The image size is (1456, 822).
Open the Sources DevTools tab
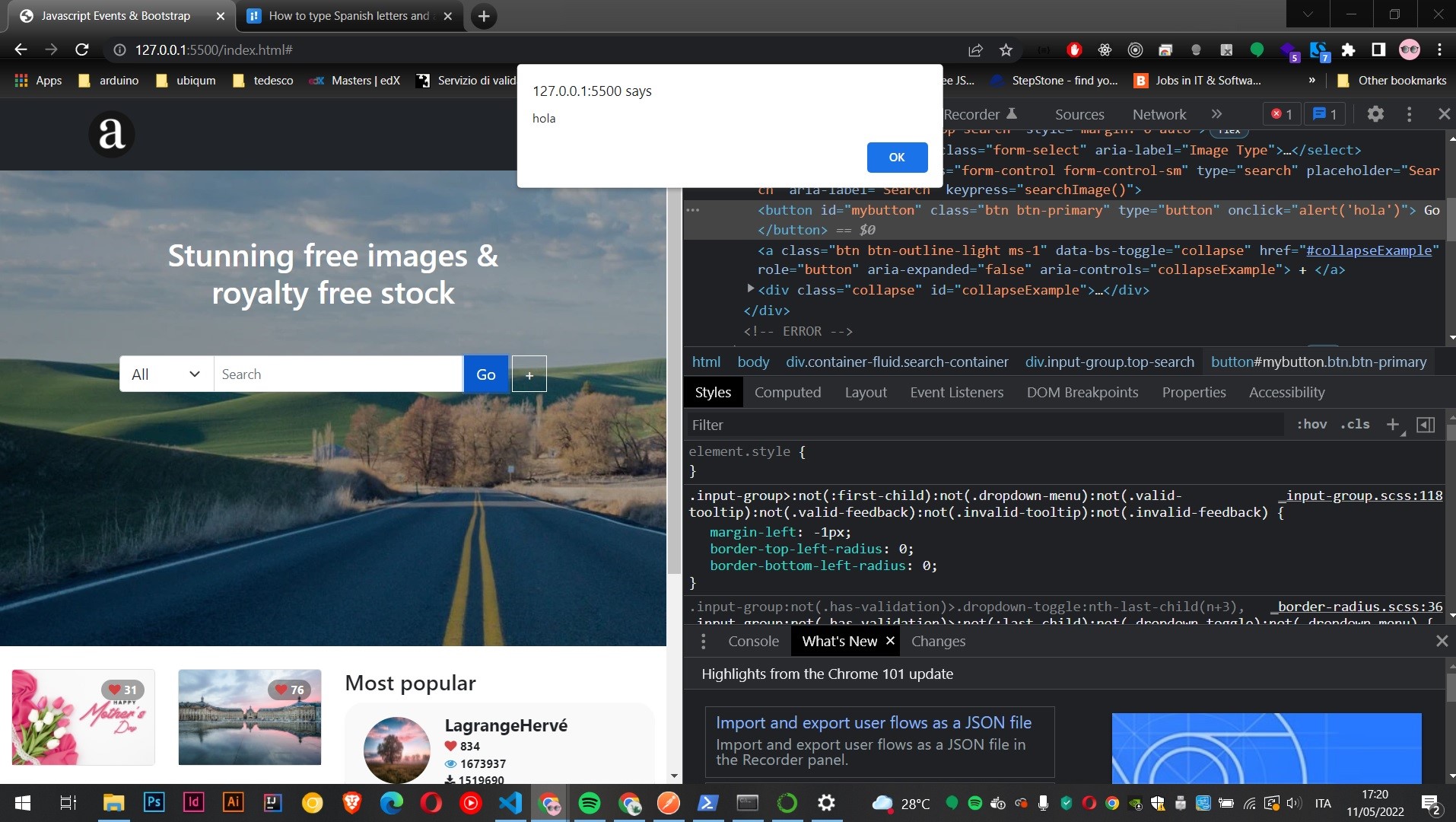pos(1079,114)
